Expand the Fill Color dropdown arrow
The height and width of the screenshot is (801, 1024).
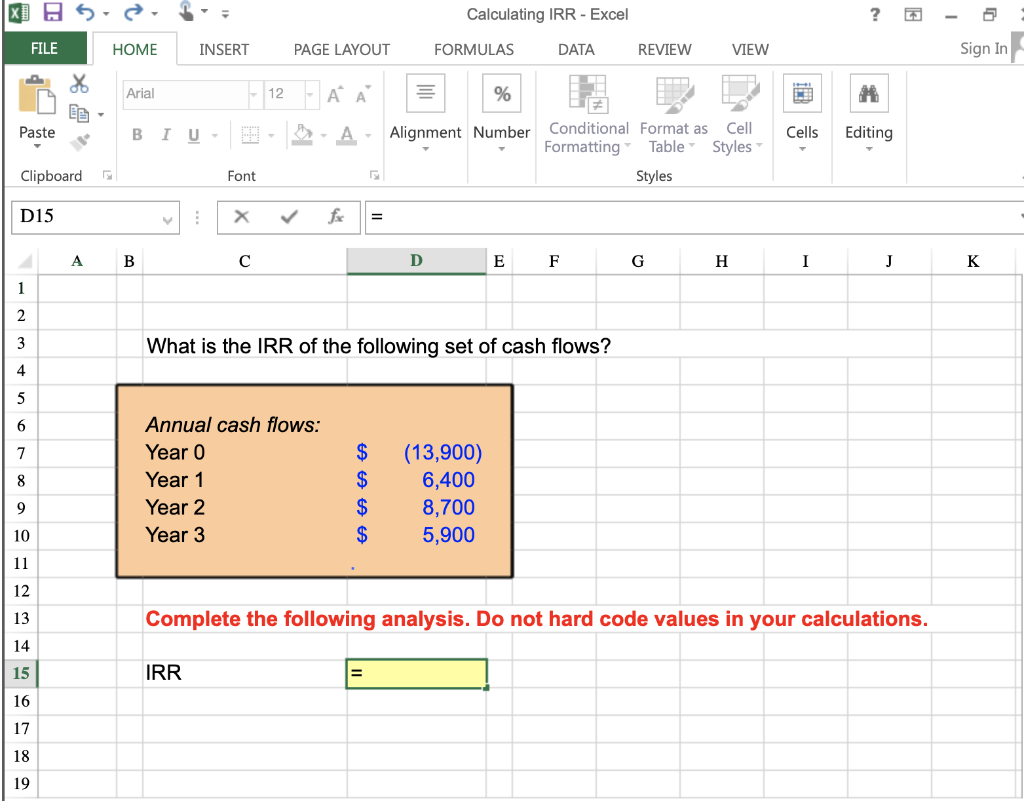click(324, 135)
